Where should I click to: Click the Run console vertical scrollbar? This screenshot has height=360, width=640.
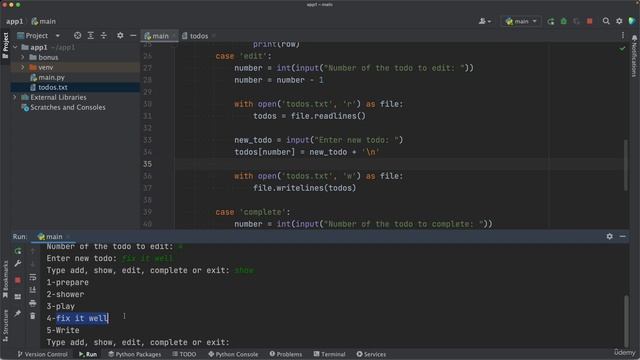[x=626, y=321]
